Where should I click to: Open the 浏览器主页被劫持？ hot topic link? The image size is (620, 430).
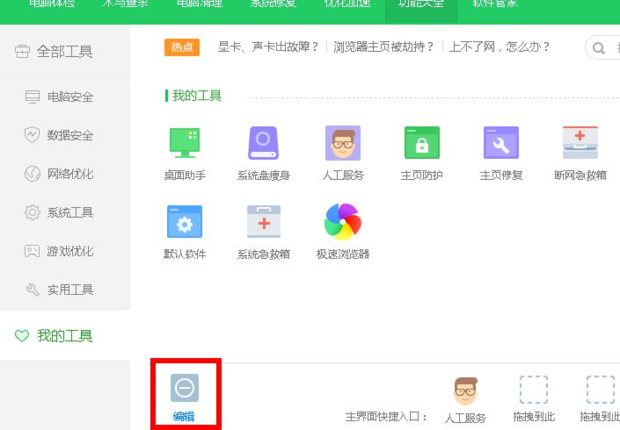[x=384, y=47]
